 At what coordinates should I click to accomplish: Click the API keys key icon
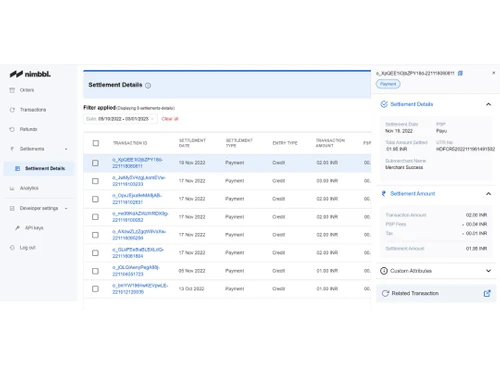pos(17,228)
